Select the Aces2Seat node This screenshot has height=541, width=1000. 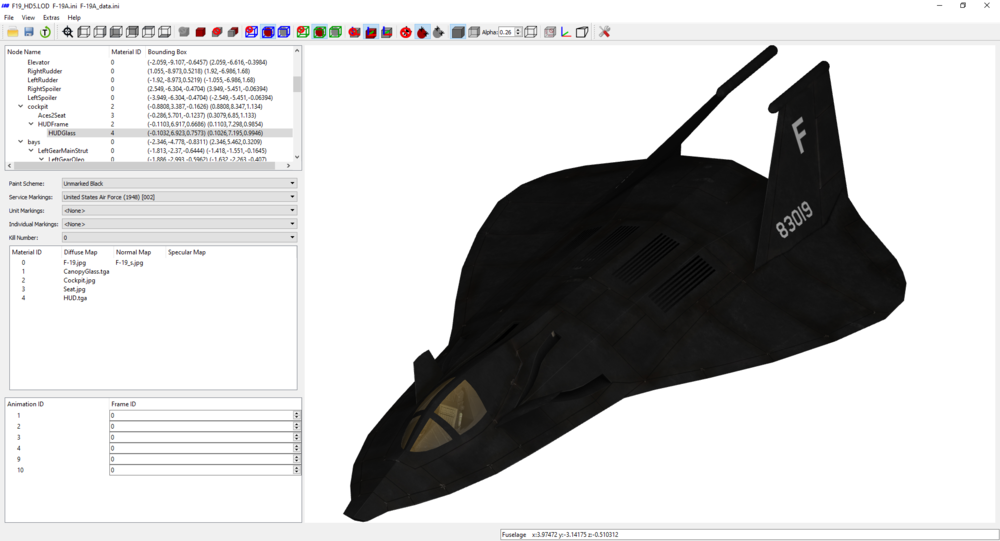(x=52, y=115)
